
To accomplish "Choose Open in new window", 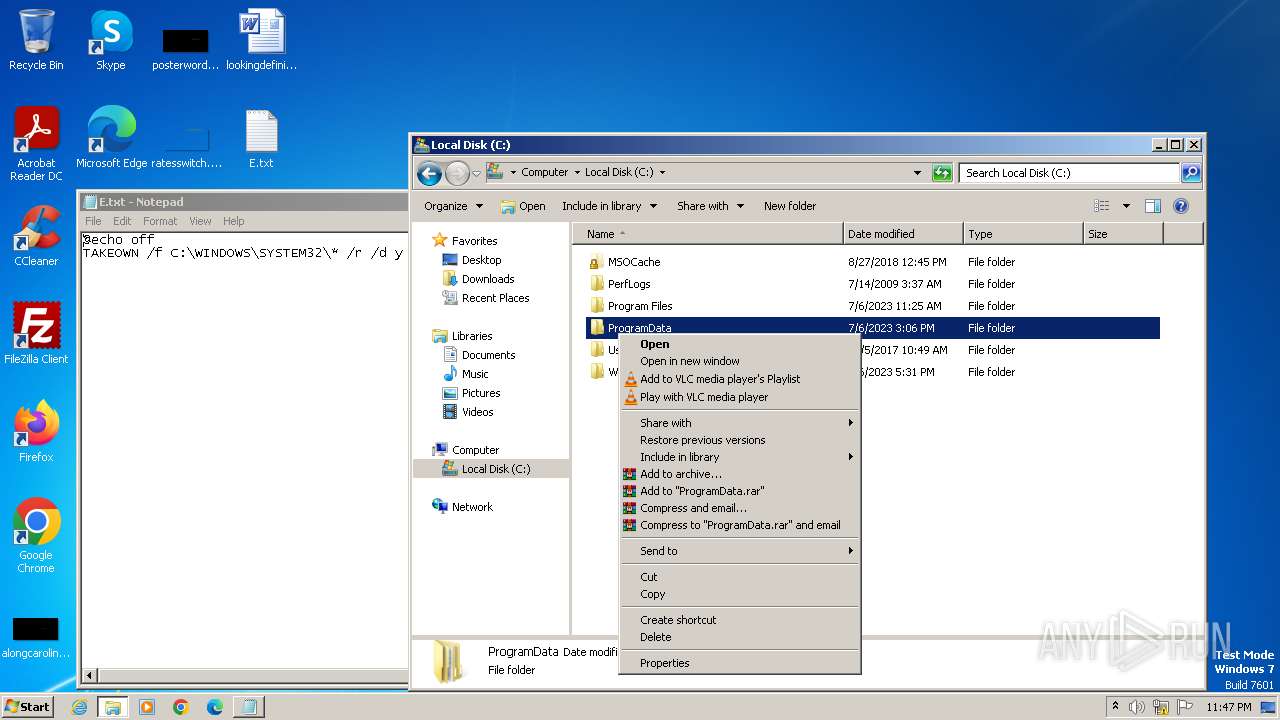I will (x=740, y=361).
